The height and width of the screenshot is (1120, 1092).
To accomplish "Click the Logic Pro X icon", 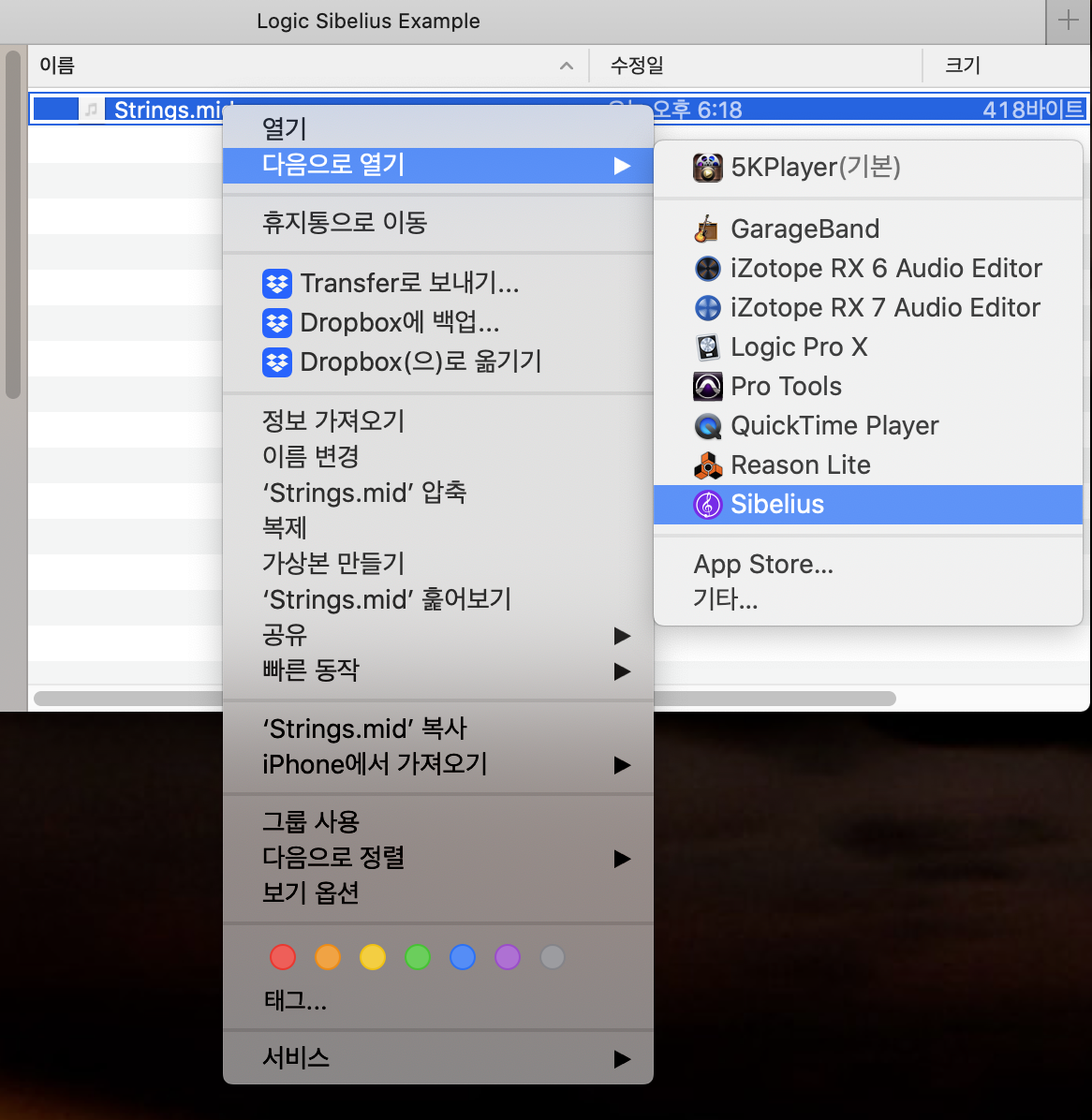I will pos(708,347).
